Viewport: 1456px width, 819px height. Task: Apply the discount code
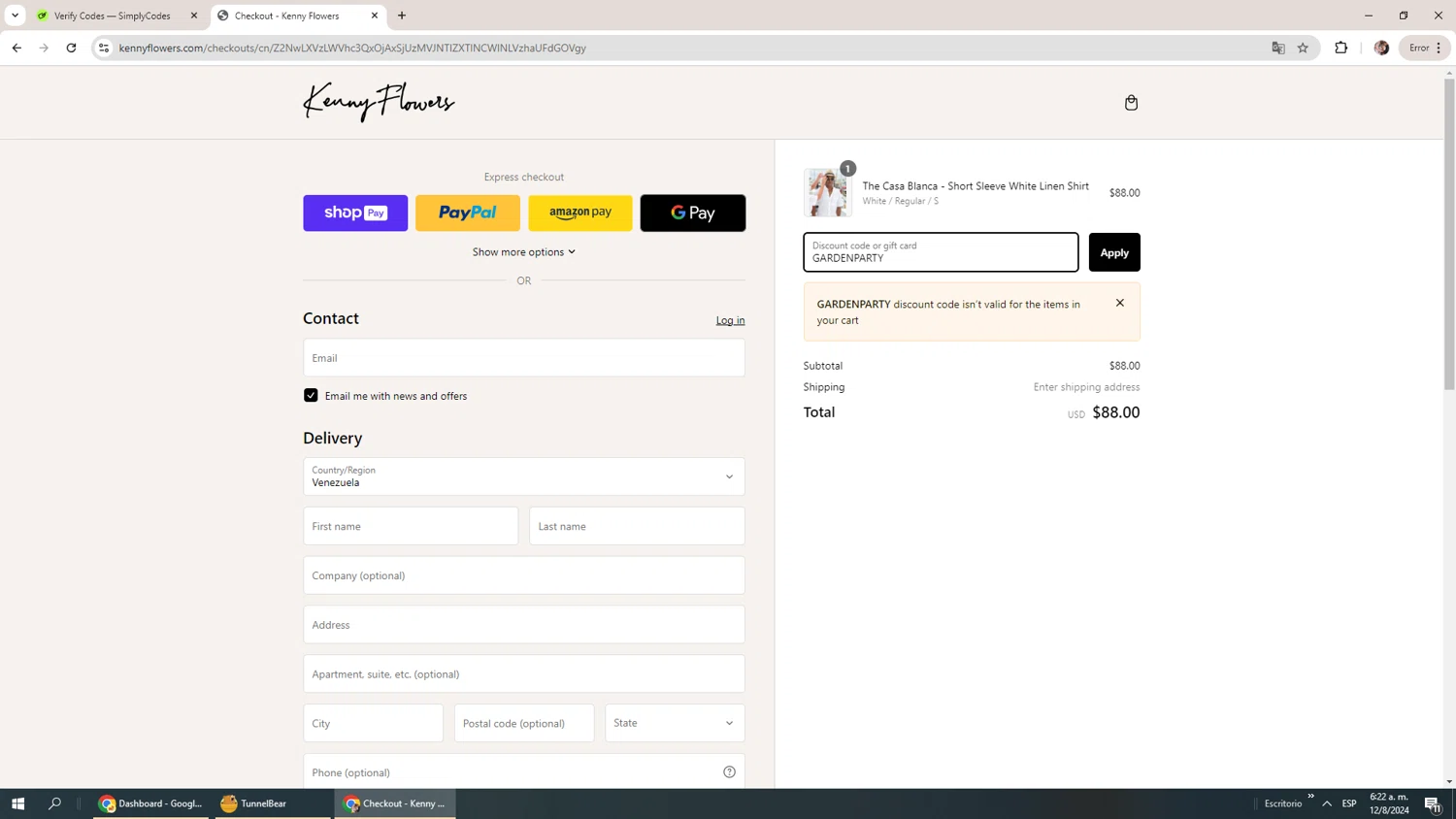(1114, 252)
